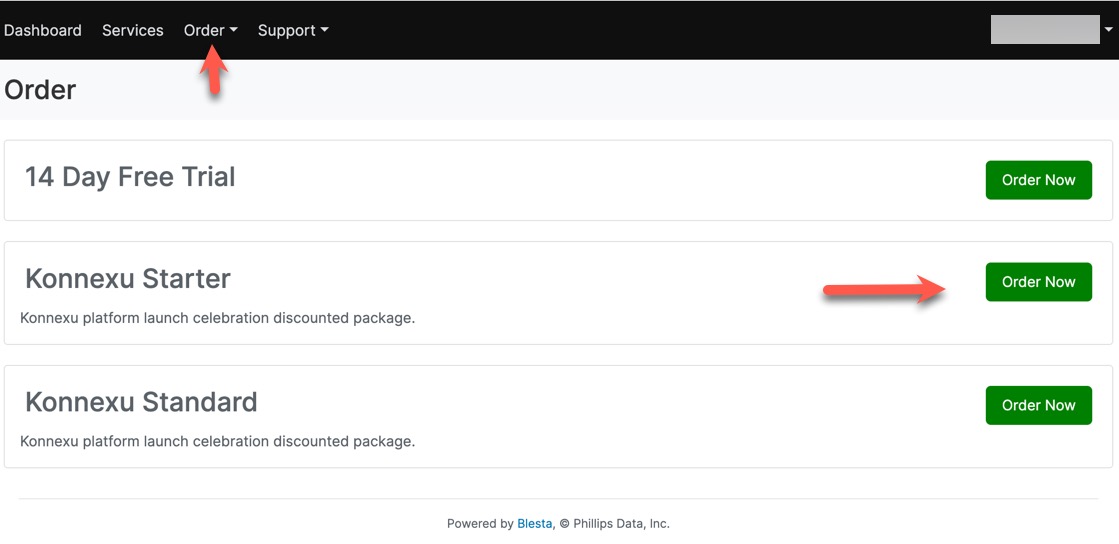
Task: Follow the Blesta link in the footer
Action: tap(534, 523)
